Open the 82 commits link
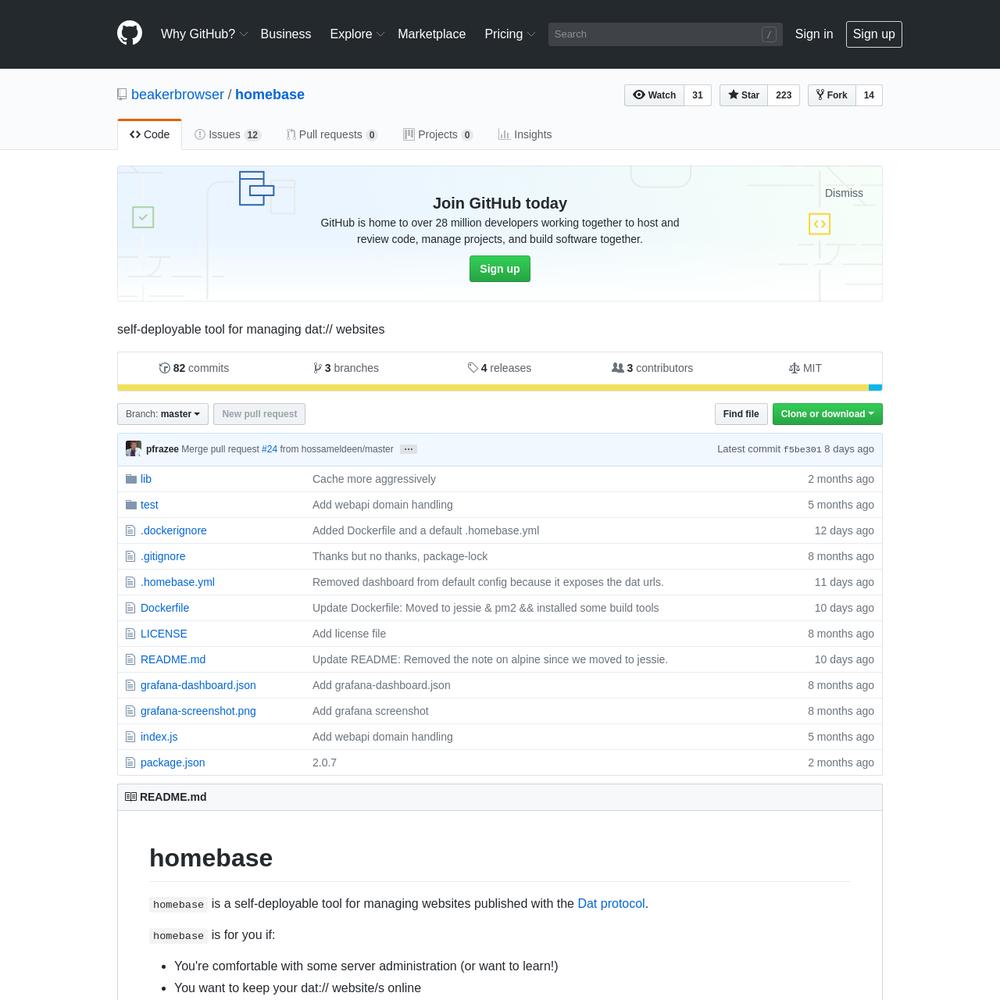This screenshot has height=1000, width=1000. [194, 368]
